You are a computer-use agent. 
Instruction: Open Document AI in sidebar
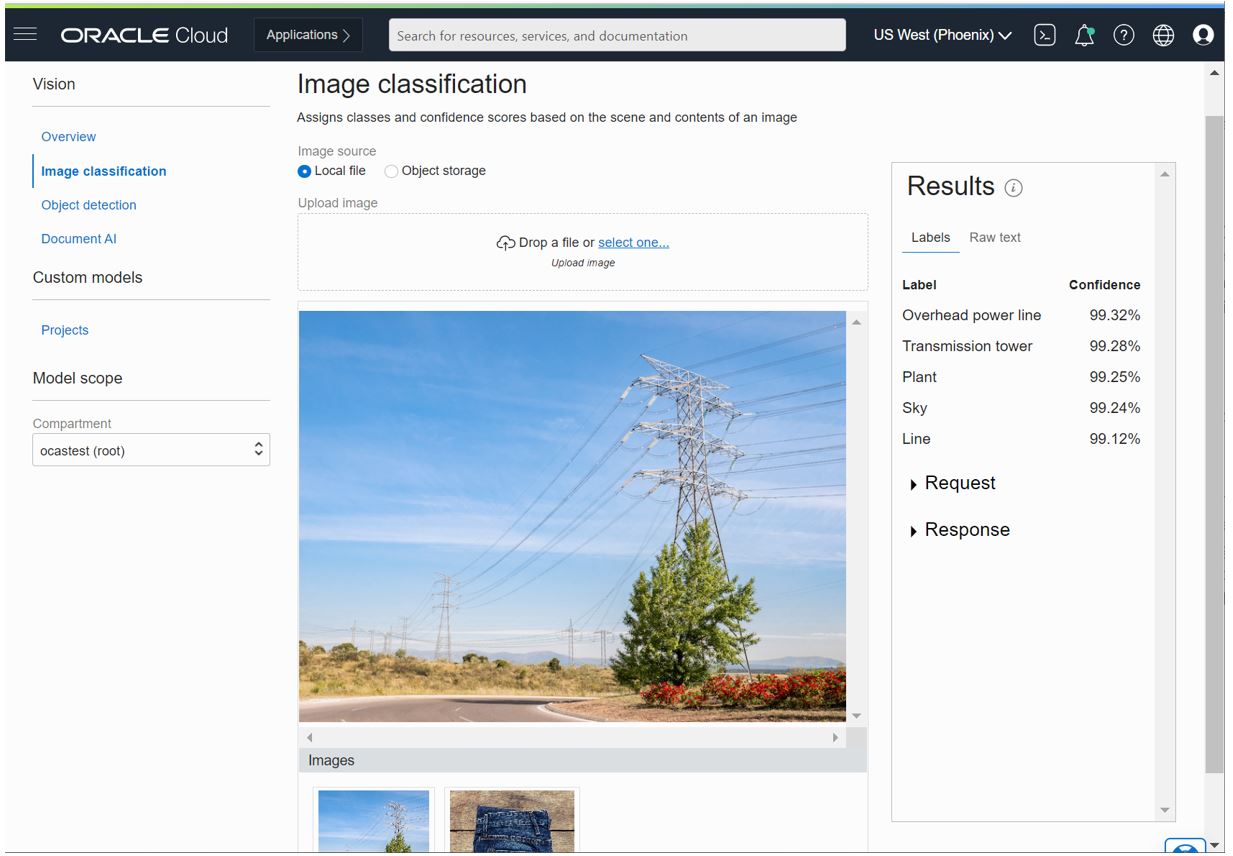[x=79, y=239]
